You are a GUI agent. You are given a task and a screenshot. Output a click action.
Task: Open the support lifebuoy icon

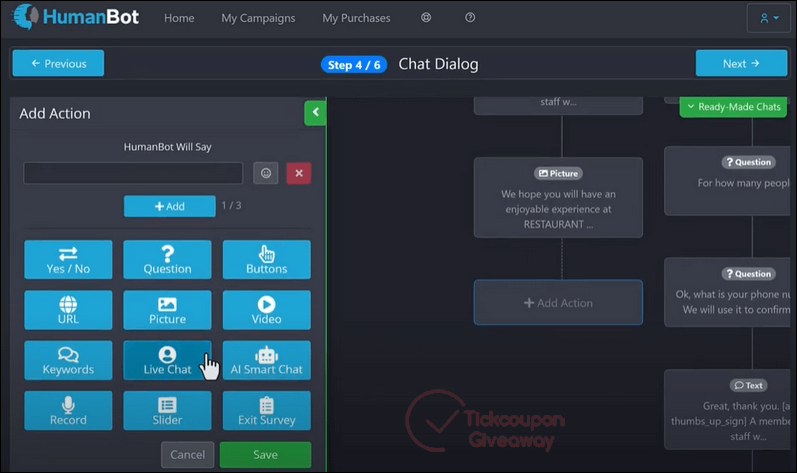pos(426,18)
